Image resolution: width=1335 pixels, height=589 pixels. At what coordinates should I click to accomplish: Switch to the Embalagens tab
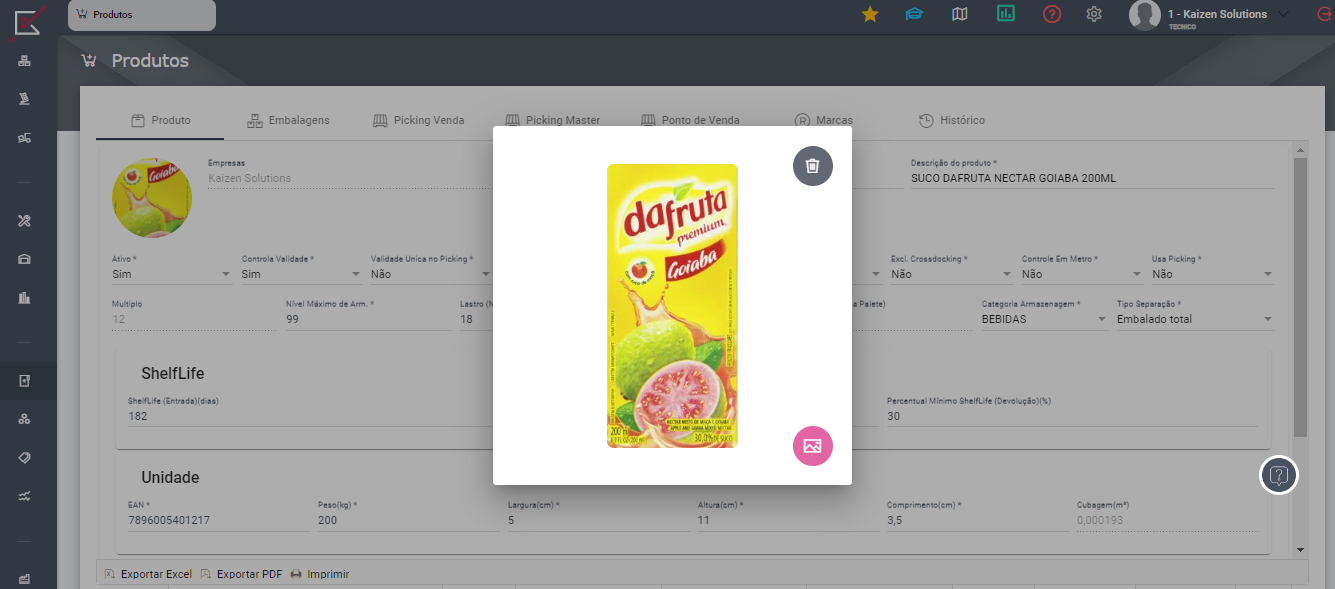287,120
